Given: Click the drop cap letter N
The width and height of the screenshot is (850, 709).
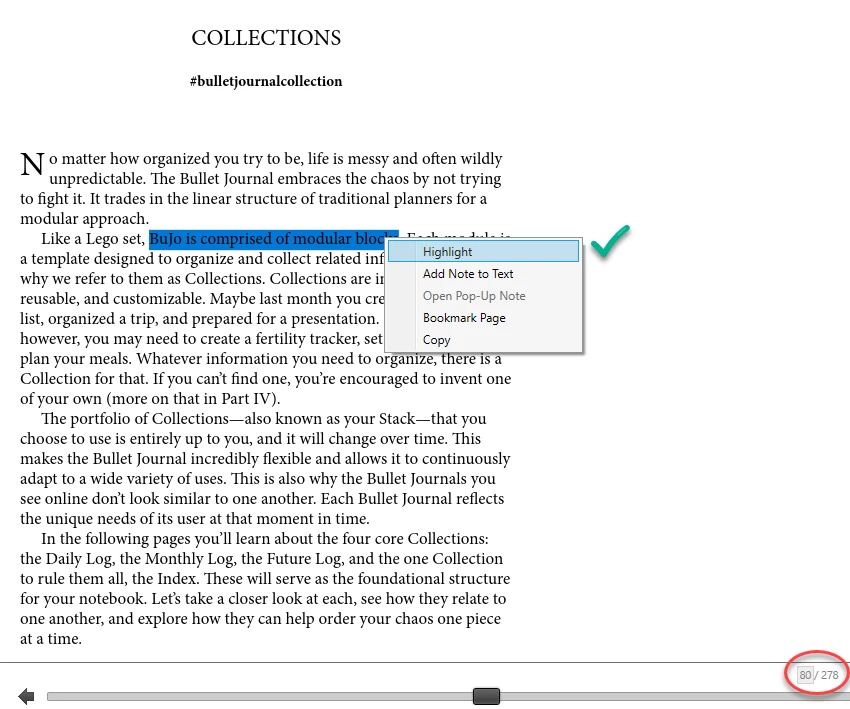Looking at the screenshot, I should tap(32, 164).
